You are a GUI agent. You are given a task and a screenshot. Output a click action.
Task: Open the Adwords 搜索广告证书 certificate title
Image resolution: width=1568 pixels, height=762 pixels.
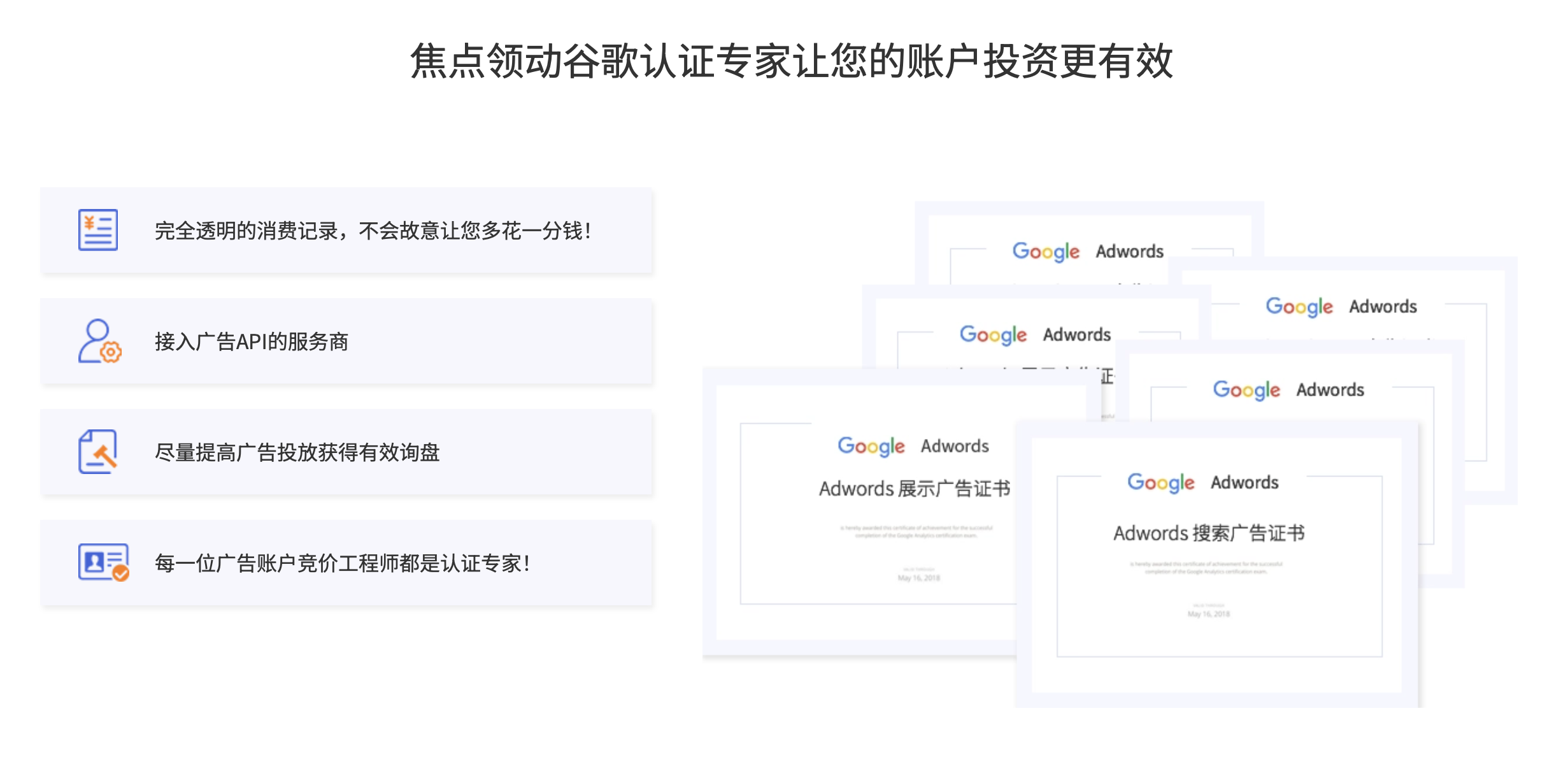1209,533
